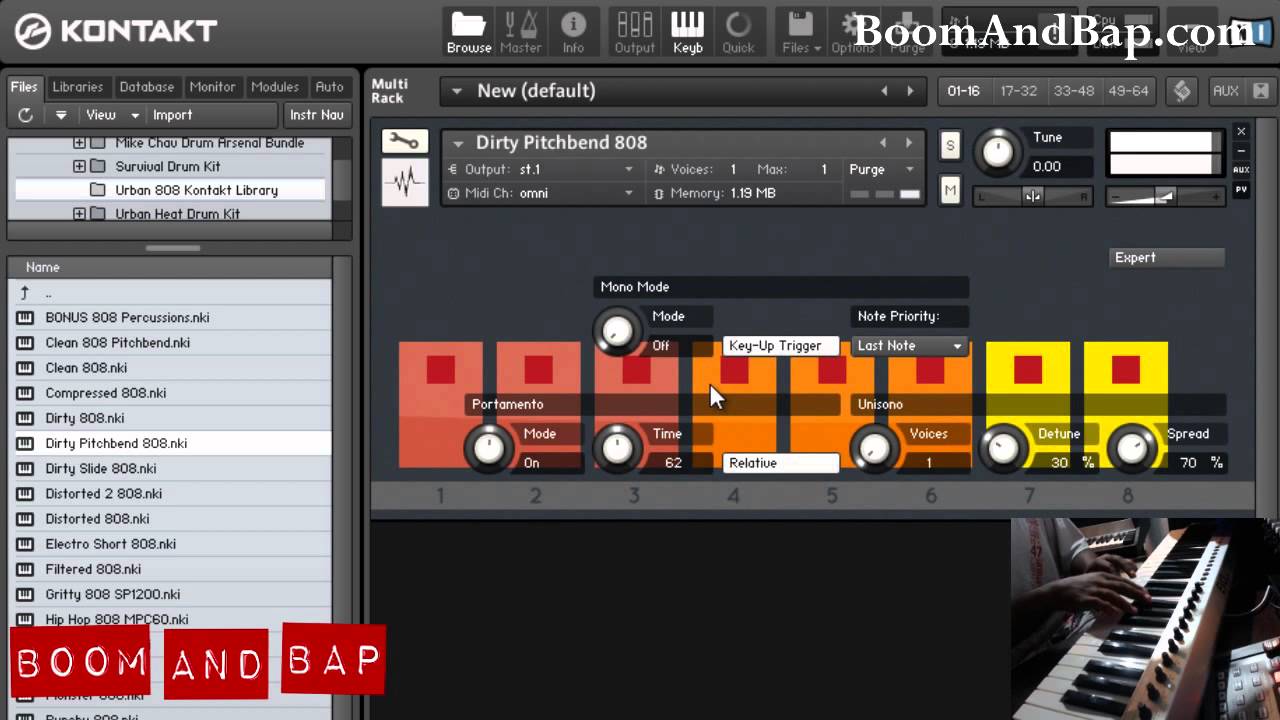This screenshot has width=1280, height=720.
Task: Open the Info pane icon
Action: (x=573, y=32)
